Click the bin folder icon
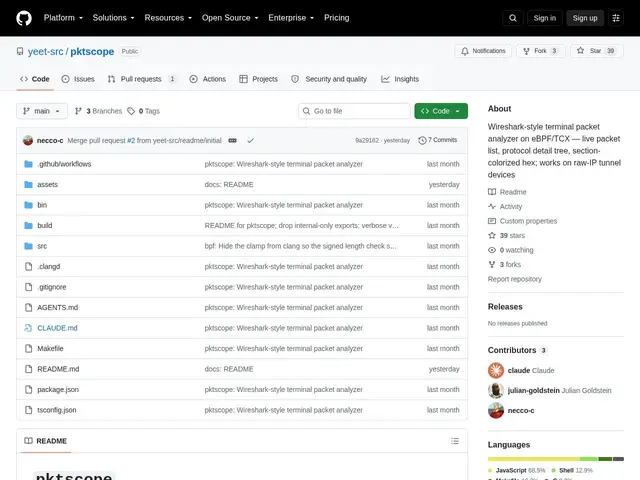Viewport: 640px width, 480px height. point(28,205)
